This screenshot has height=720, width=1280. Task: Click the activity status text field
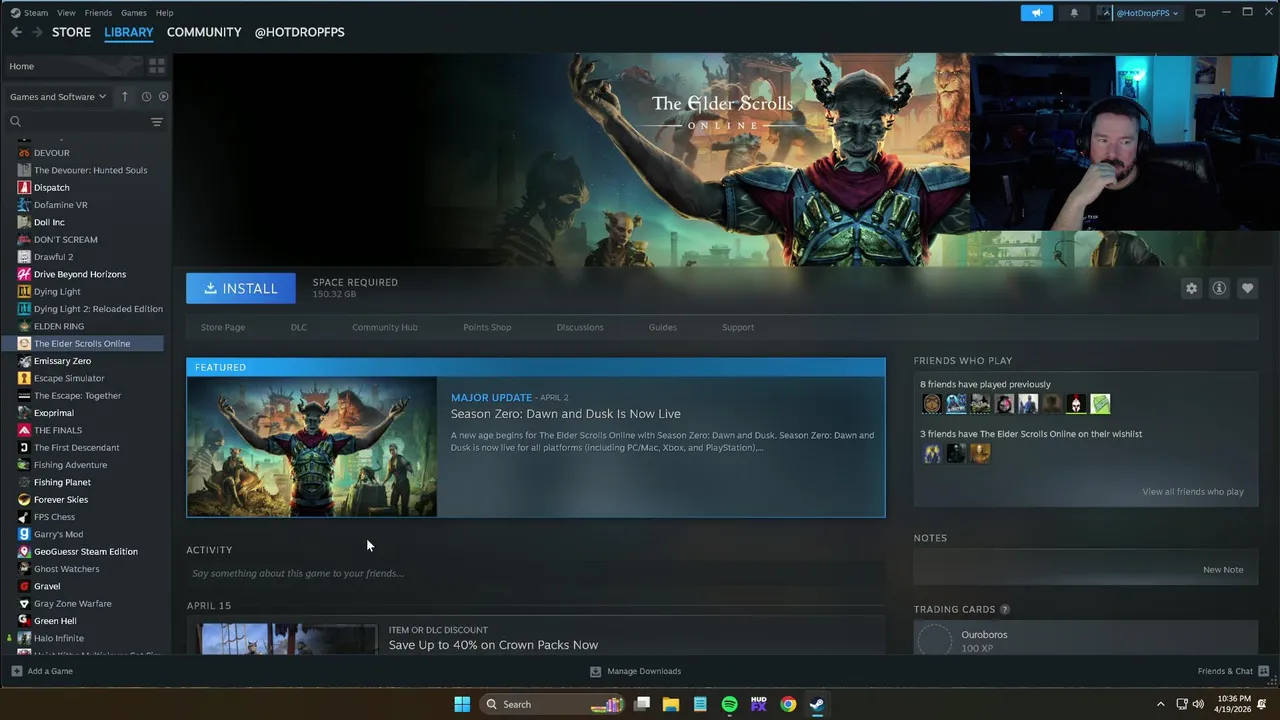535,573
